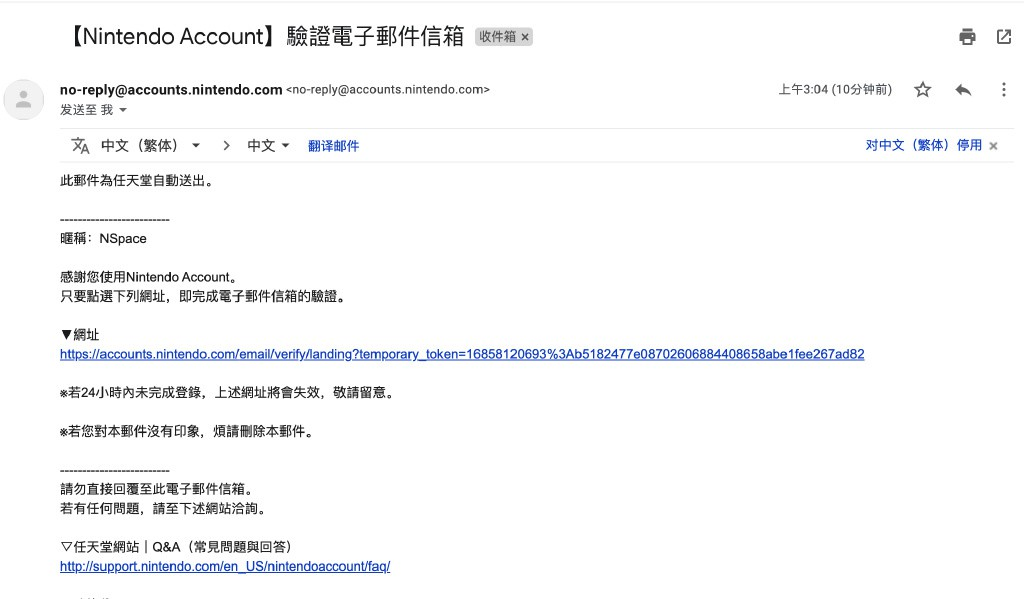Print this email with the printer icon

967,37
